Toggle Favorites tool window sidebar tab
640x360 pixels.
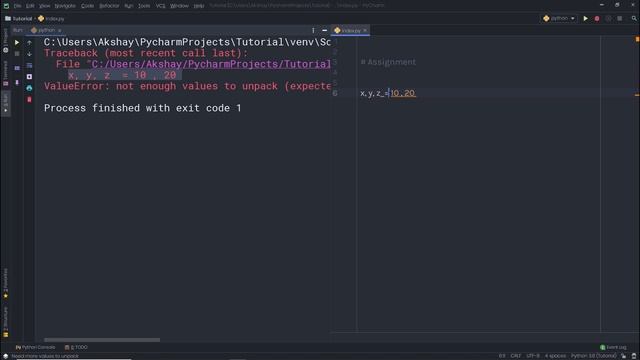(x=5, y=283)
